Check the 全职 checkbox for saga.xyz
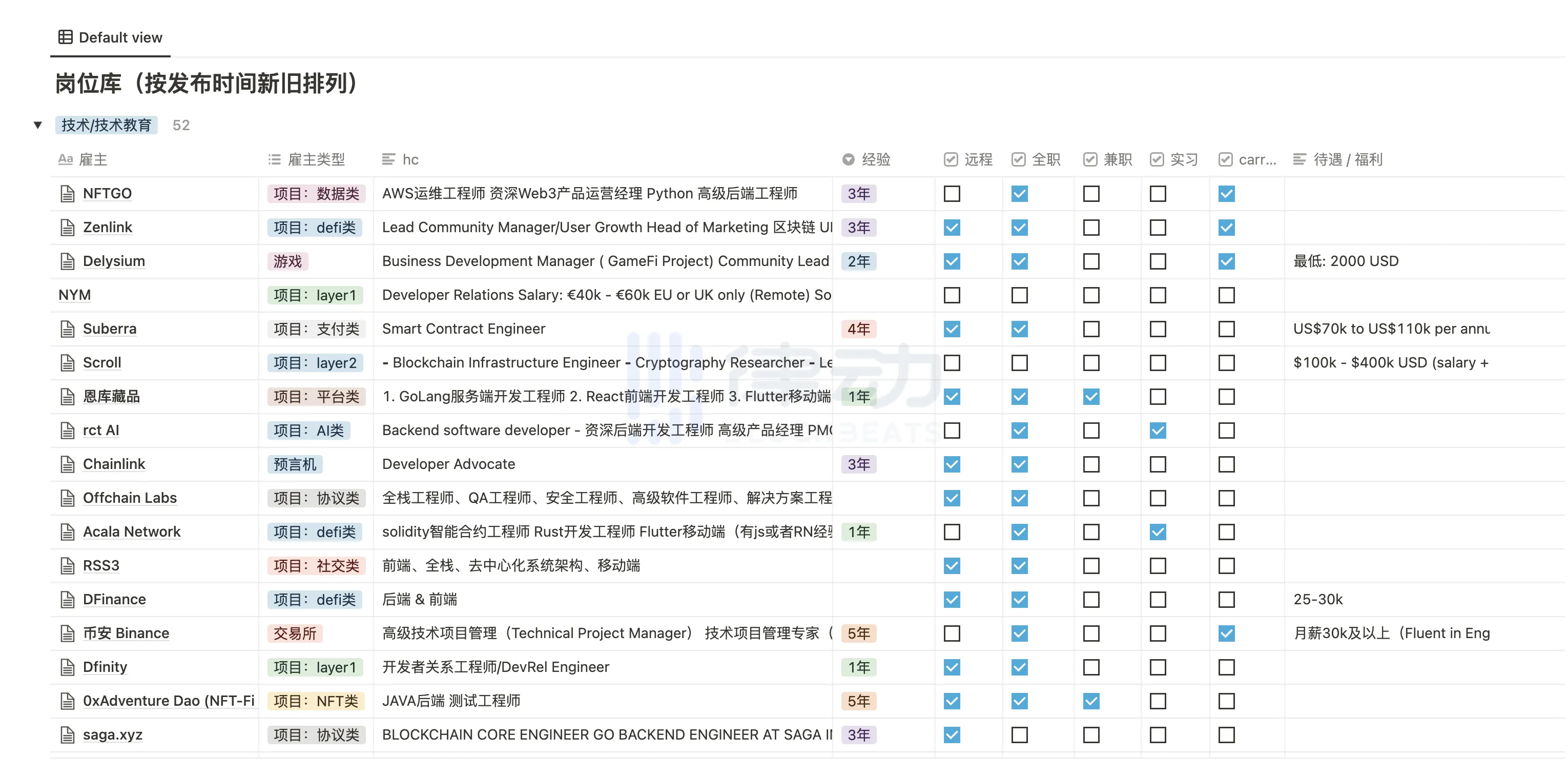 1020,735
